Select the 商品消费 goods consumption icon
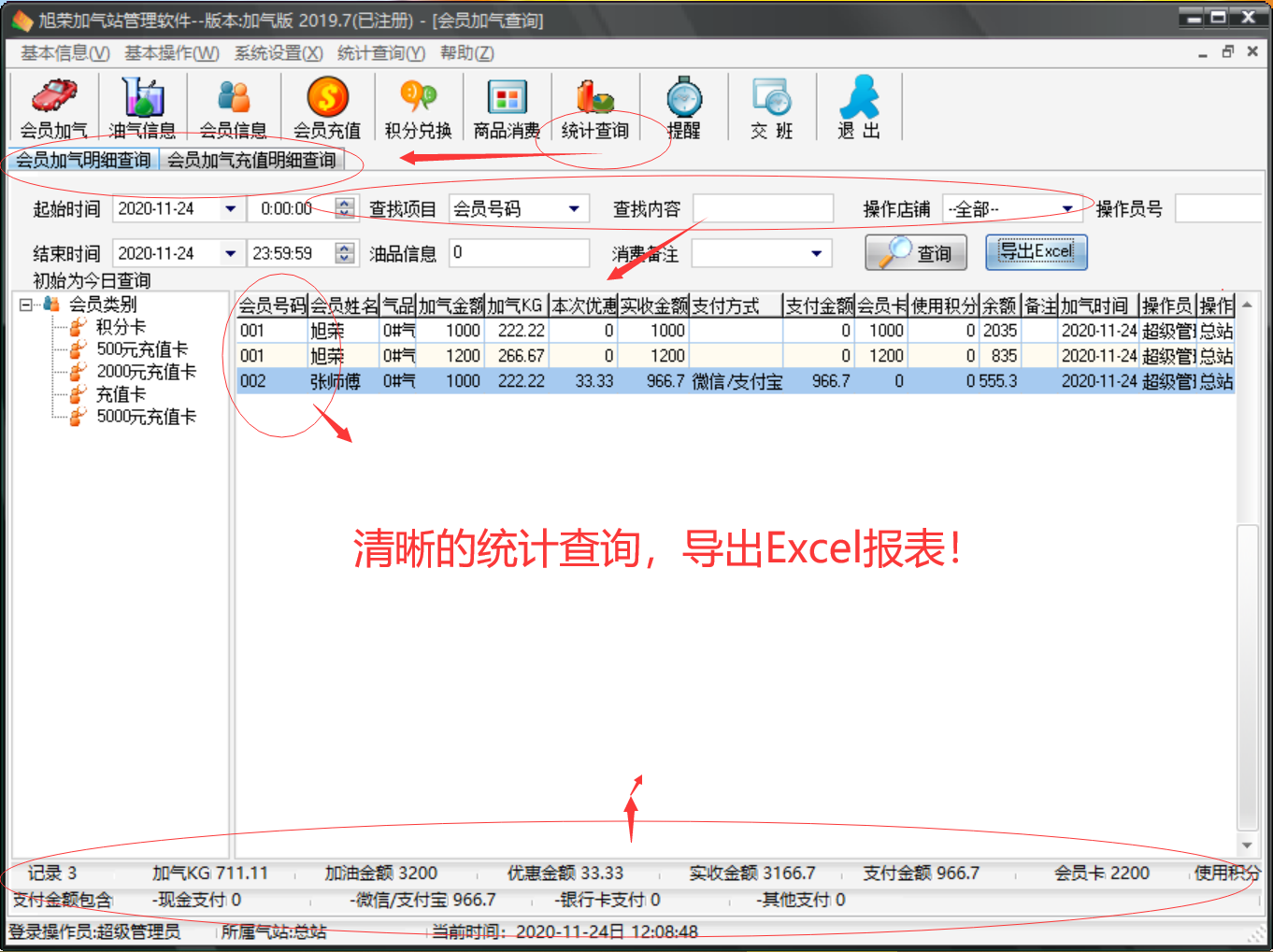Viewport: 1273px width, 952px height. 507,106
